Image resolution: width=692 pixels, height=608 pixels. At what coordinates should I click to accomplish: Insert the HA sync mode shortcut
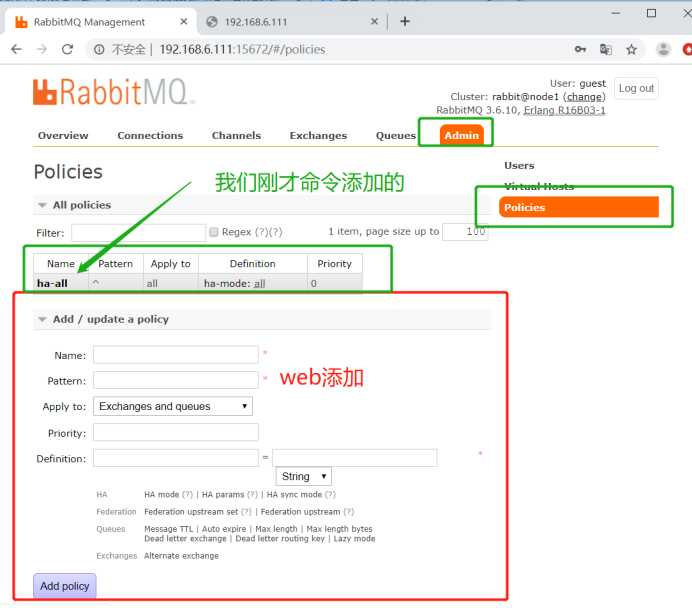[x=294, y=495]
